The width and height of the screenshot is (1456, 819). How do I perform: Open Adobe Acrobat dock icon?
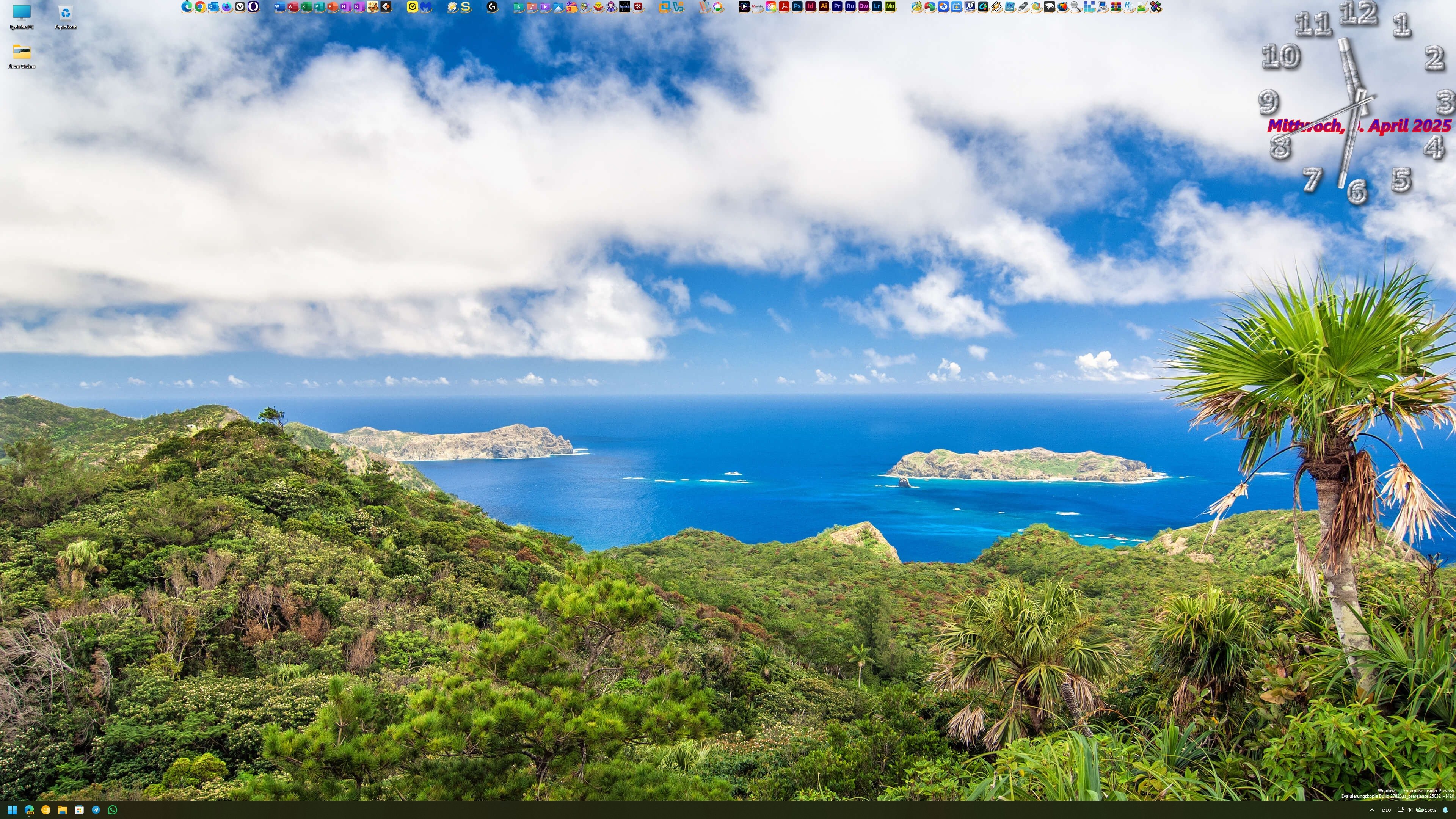pos(784,7)
